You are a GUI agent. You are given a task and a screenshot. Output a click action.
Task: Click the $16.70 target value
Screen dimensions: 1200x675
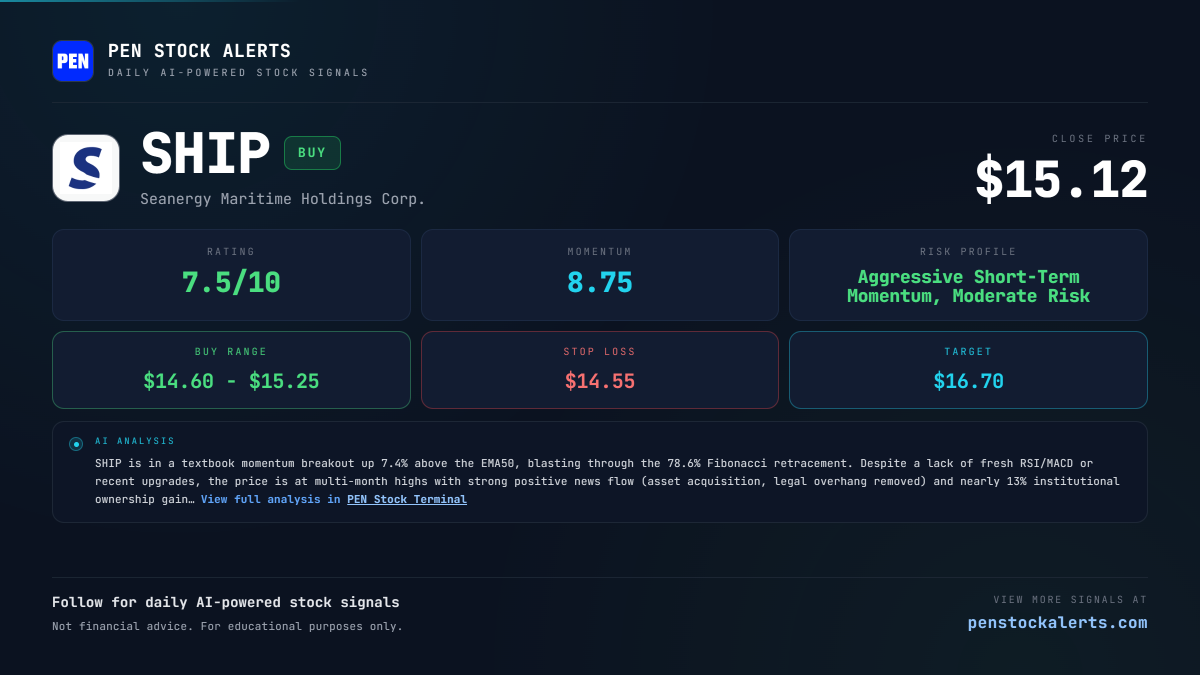pos(968,381)
